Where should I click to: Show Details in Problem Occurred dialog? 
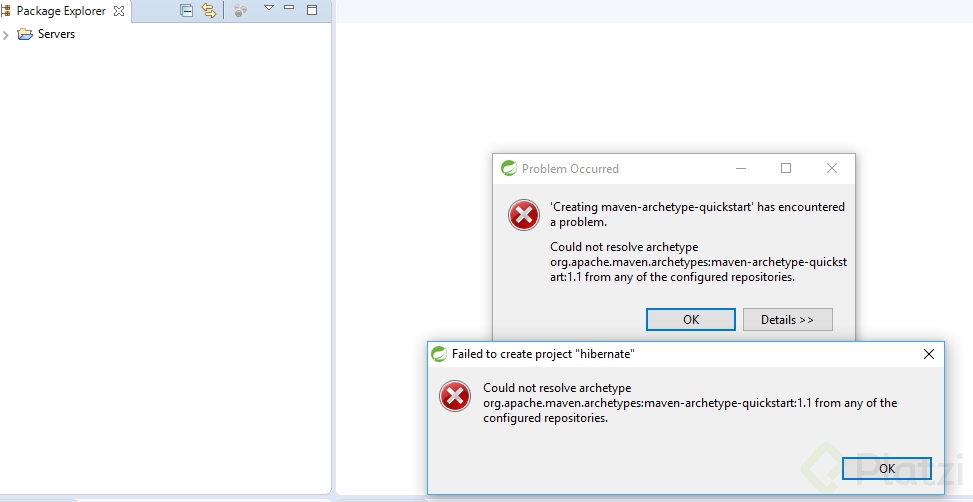pyautogui.click(x=787, y=320)
